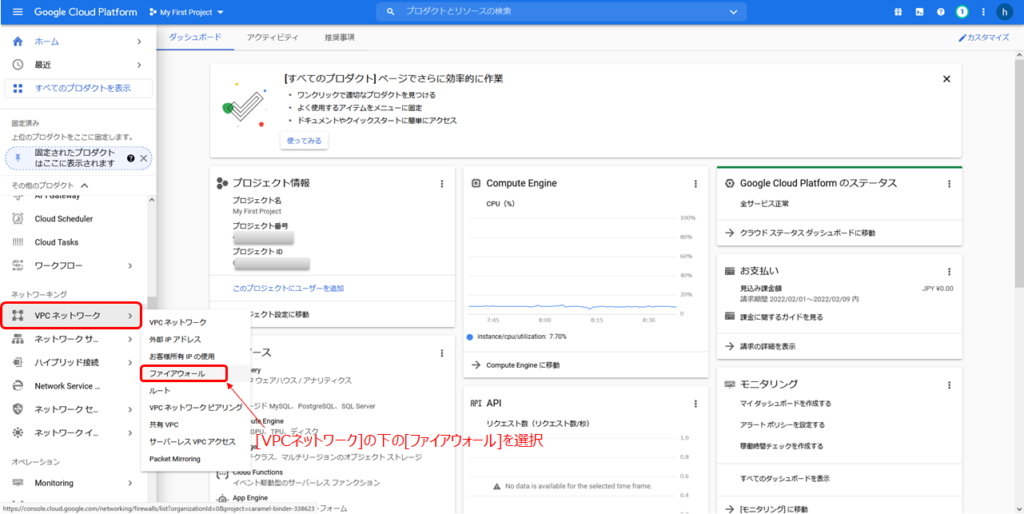Expand the ハイブリッド接続 submenu
The image size is (1024, 514).
(x=130, y=362)
